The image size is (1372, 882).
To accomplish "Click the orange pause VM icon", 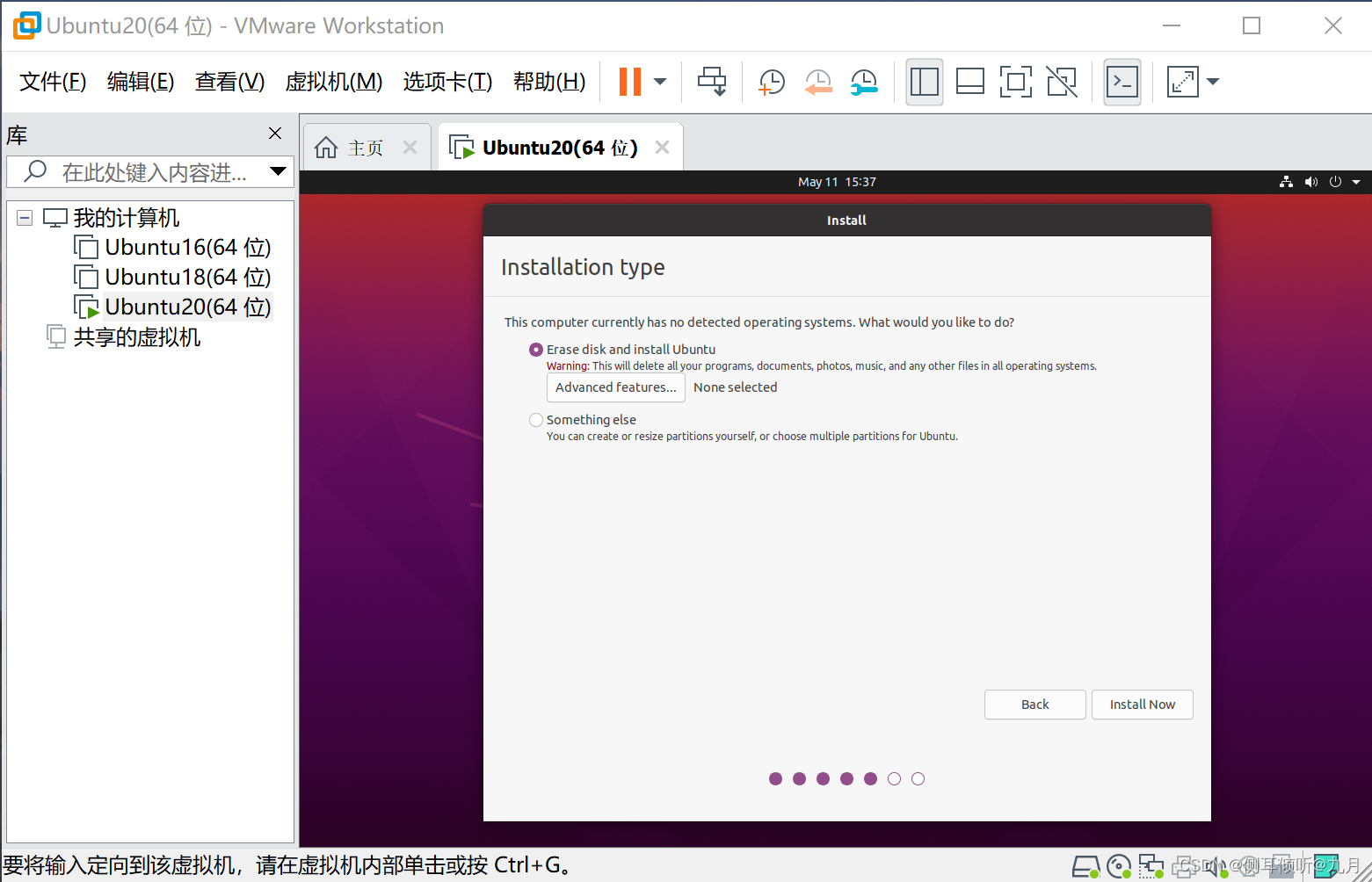I will (630, 82).
